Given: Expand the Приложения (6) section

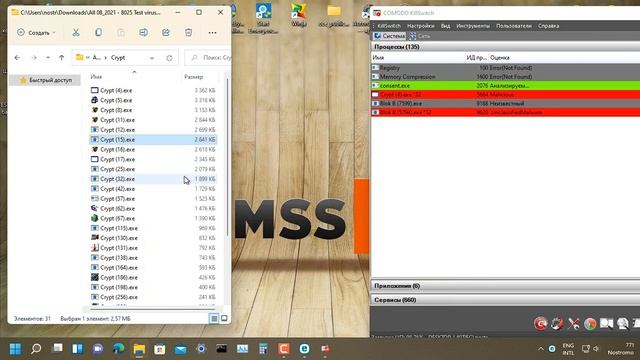Looking at the screenshot, I should click(505, 286).
